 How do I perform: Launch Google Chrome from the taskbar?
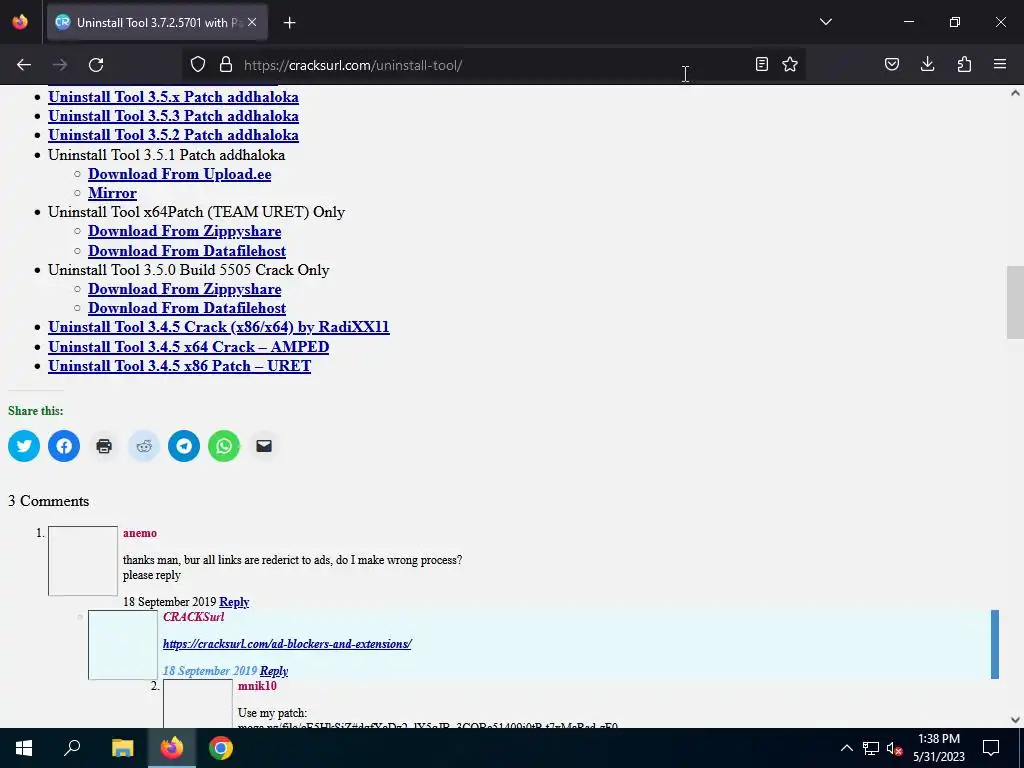click(x=221, y=748)
